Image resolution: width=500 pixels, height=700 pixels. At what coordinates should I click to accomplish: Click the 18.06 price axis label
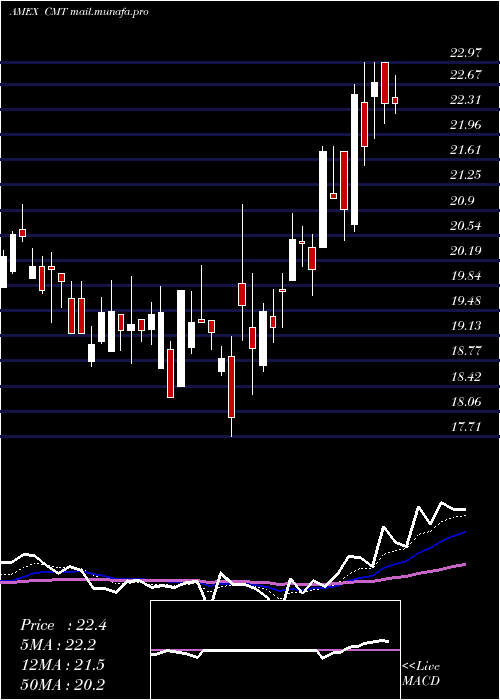pos(466,402)
